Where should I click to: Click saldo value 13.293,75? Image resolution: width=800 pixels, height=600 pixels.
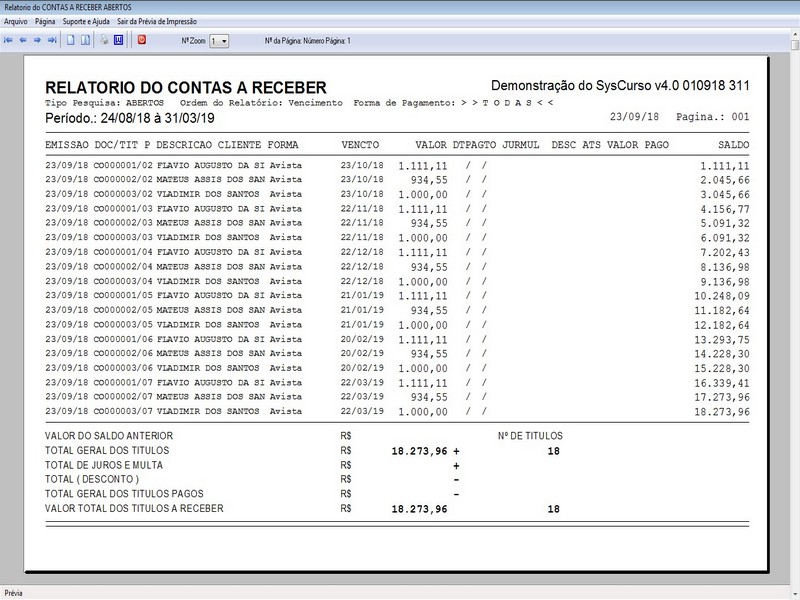[721, 340]
